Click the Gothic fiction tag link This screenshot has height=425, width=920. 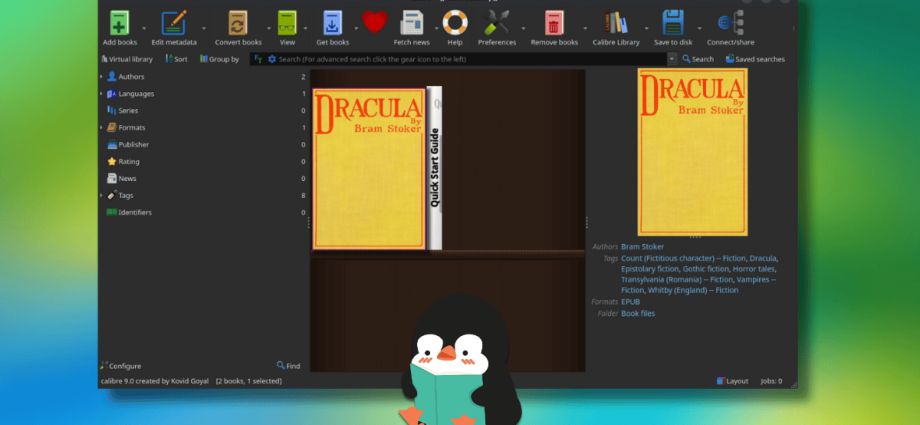tap(706, 269)
